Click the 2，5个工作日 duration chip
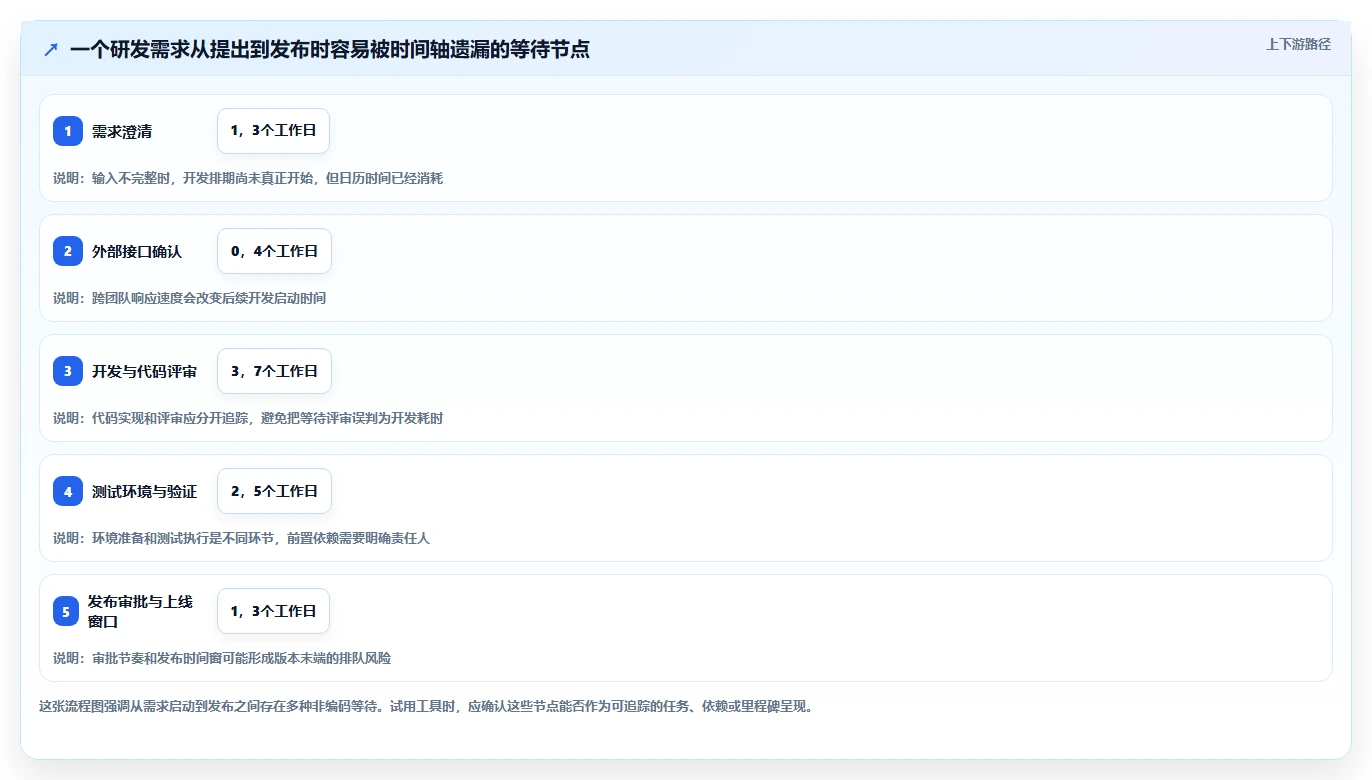 click(x=274, y=491)
